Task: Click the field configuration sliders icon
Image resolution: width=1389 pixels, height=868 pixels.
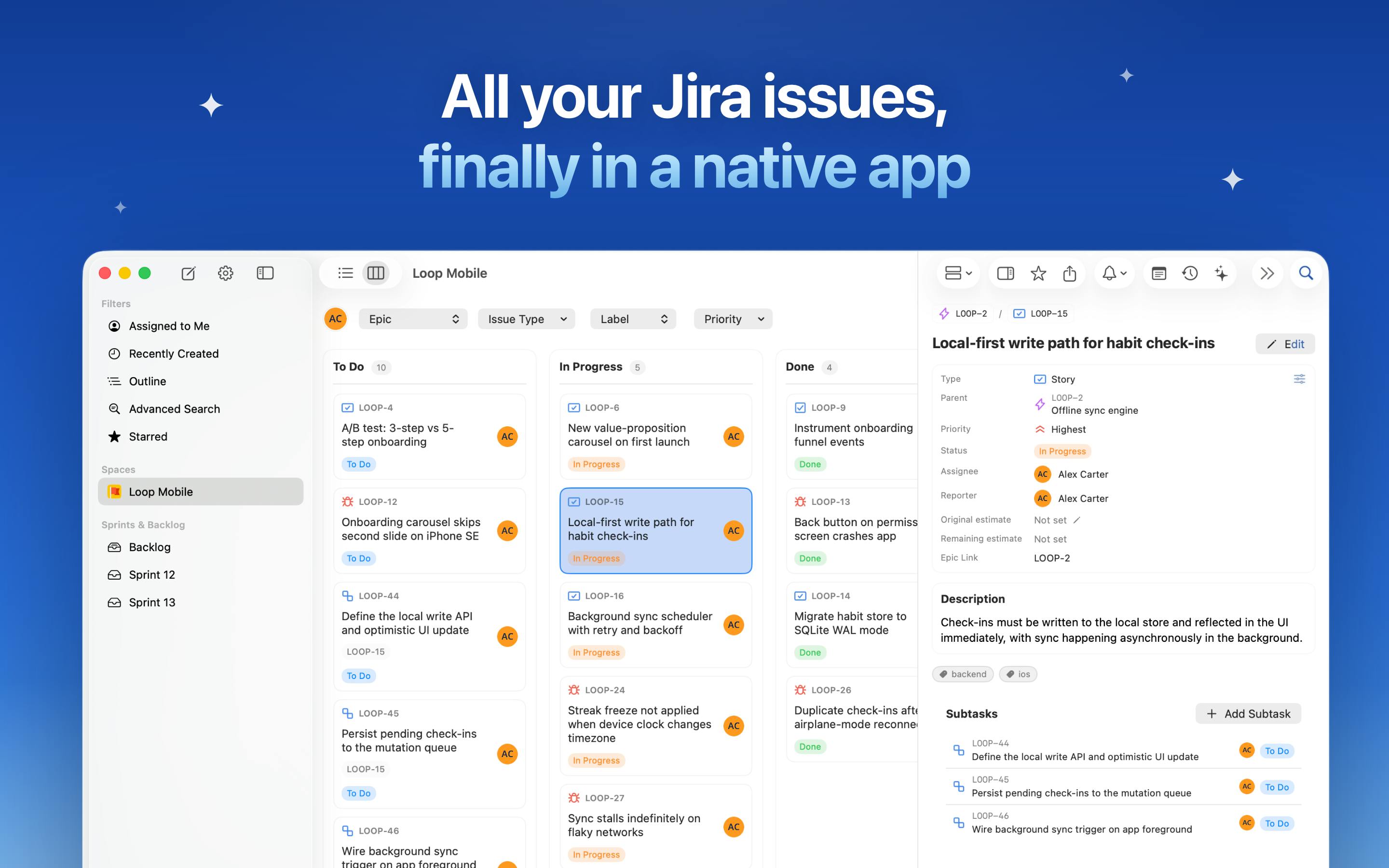Action: pos(1299,379)
